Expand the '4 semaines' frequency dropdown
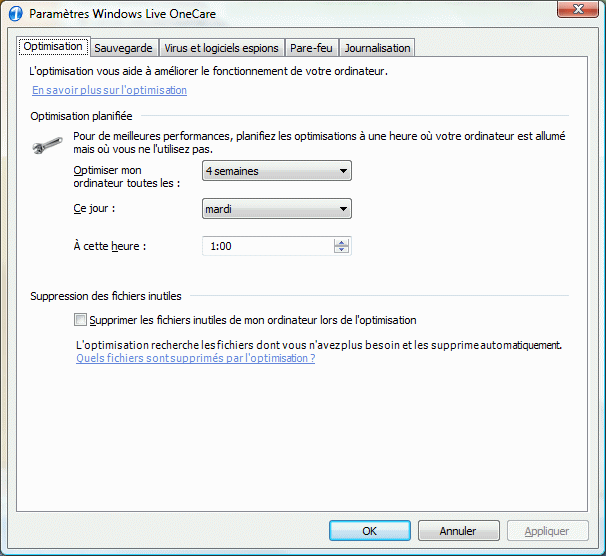This screenshot has width=606, height=556. tap(277, 171)
